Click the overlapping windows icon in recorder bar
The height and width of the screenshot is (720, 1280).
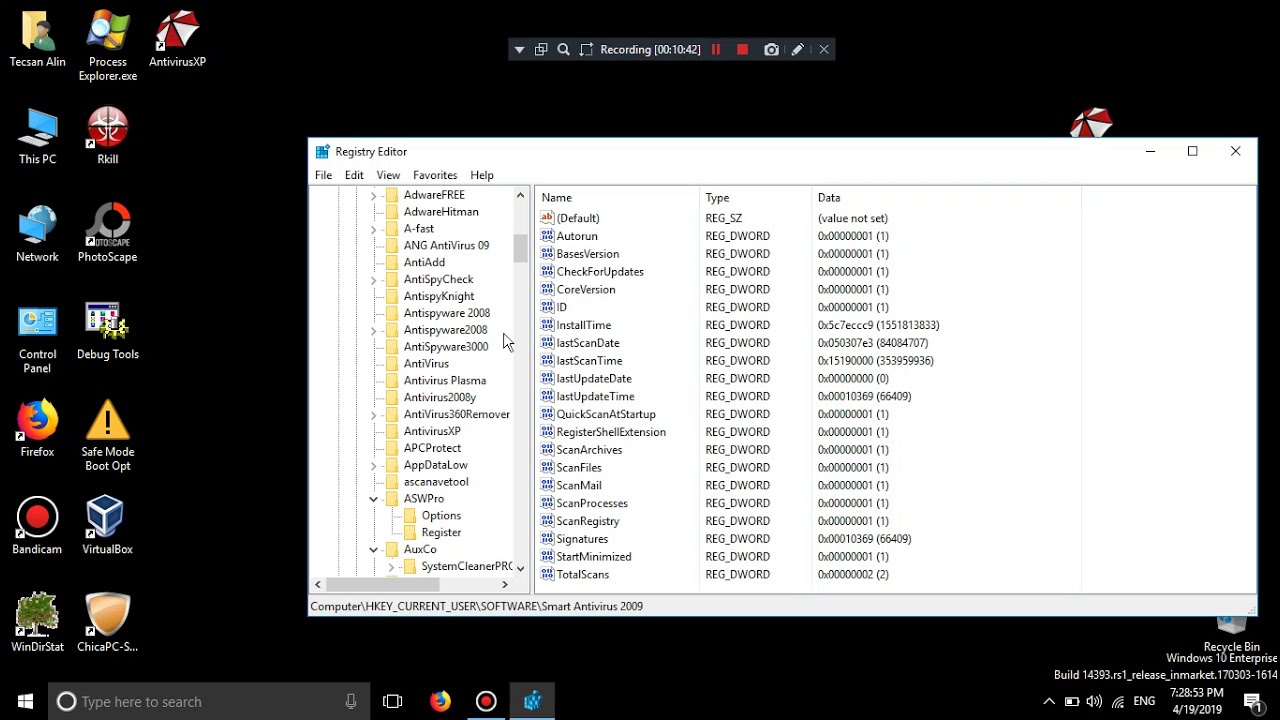point(541,49)
